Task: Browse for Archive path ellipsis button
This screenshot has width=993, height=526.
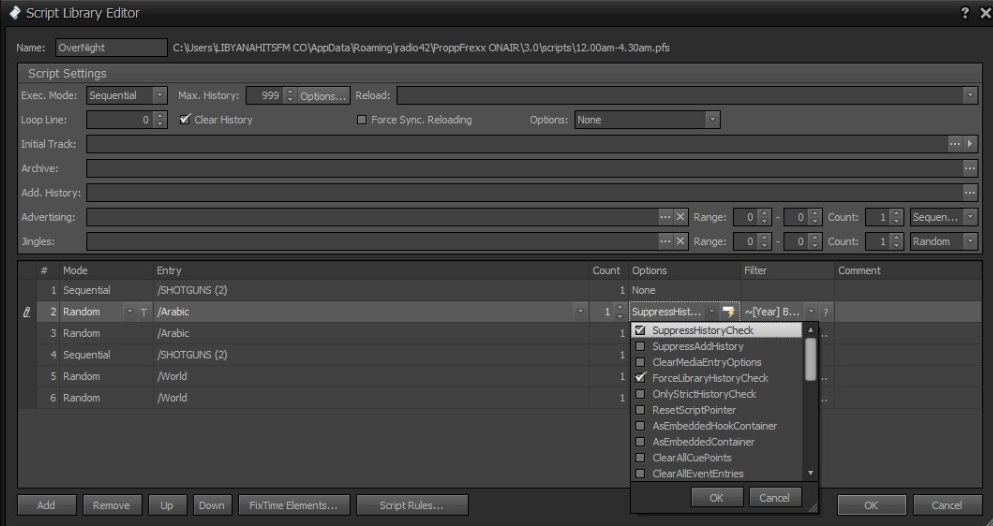Action: (x=970, y=168)
